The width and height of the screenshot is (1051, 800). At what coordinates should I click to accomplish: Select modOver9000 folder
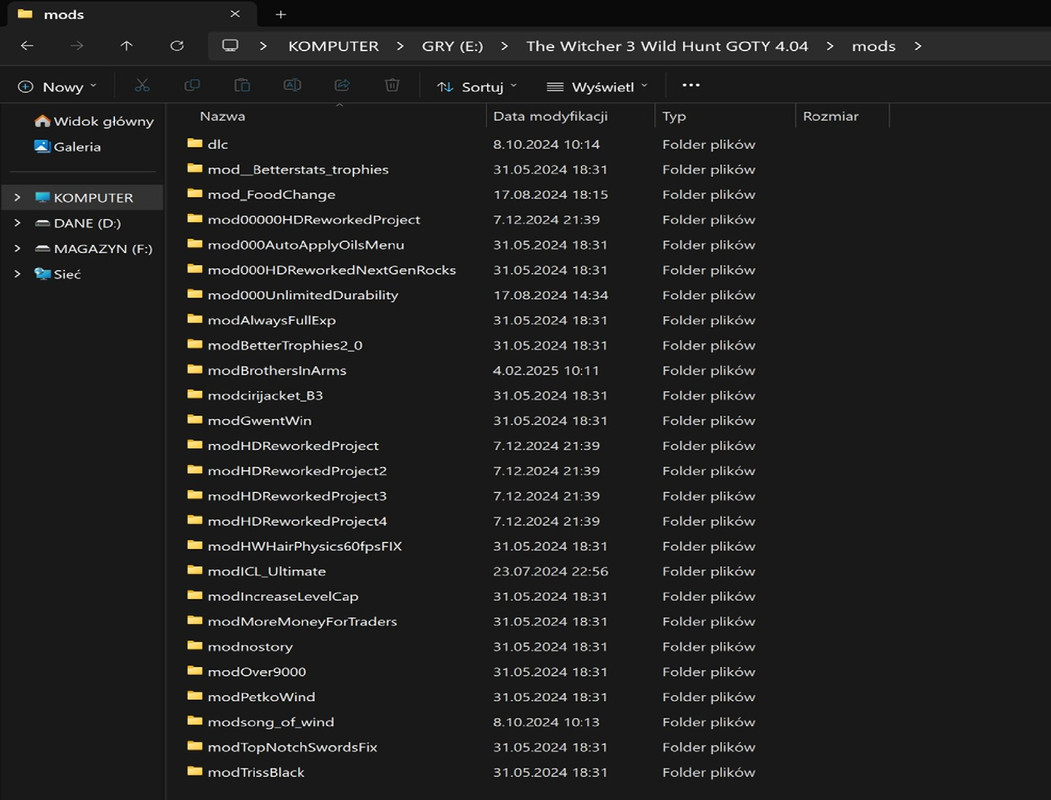pos(257,671)
